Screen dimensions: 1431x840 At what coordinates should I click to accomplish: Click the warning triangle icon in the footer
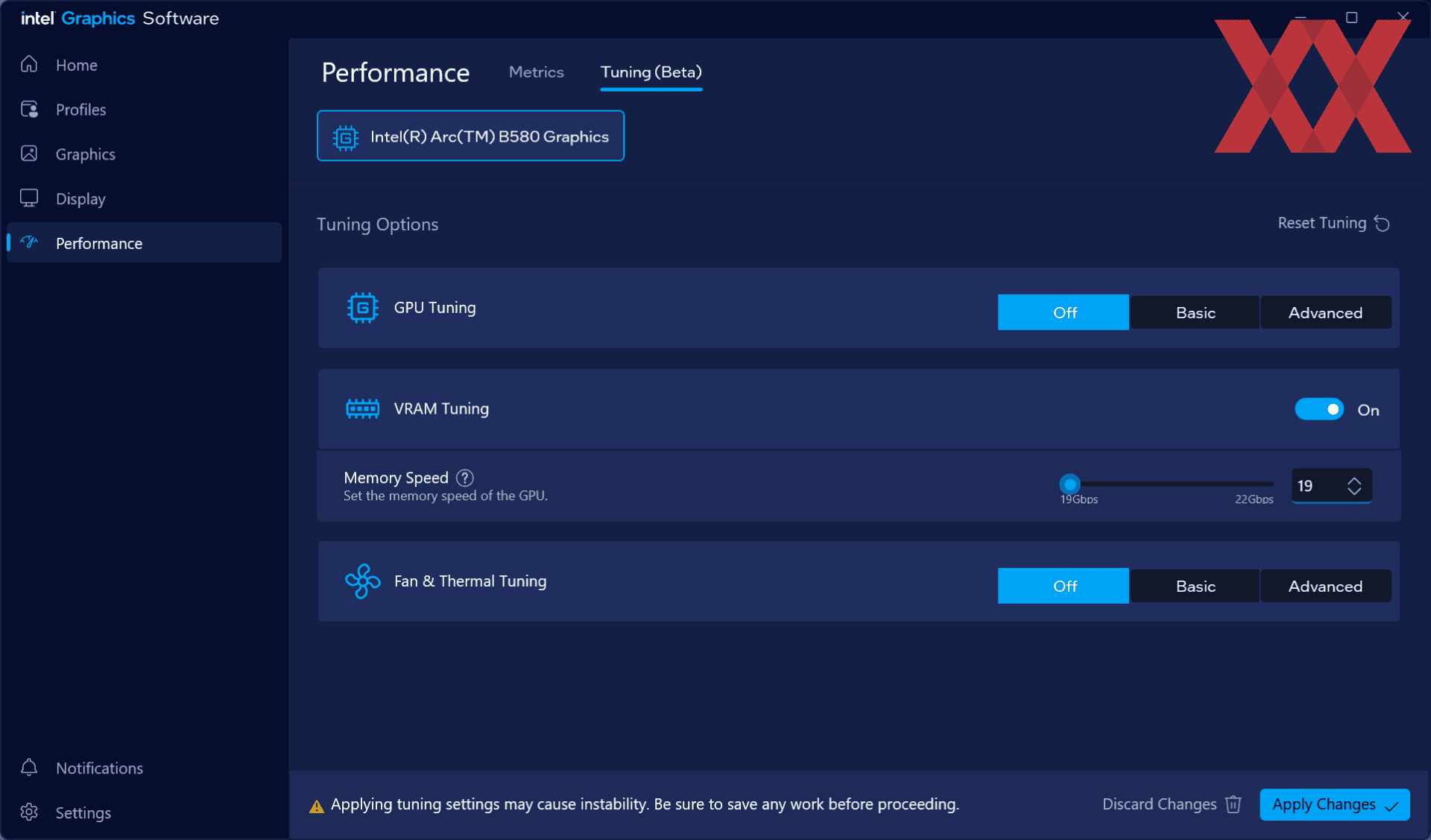click(x=317, y=806)
